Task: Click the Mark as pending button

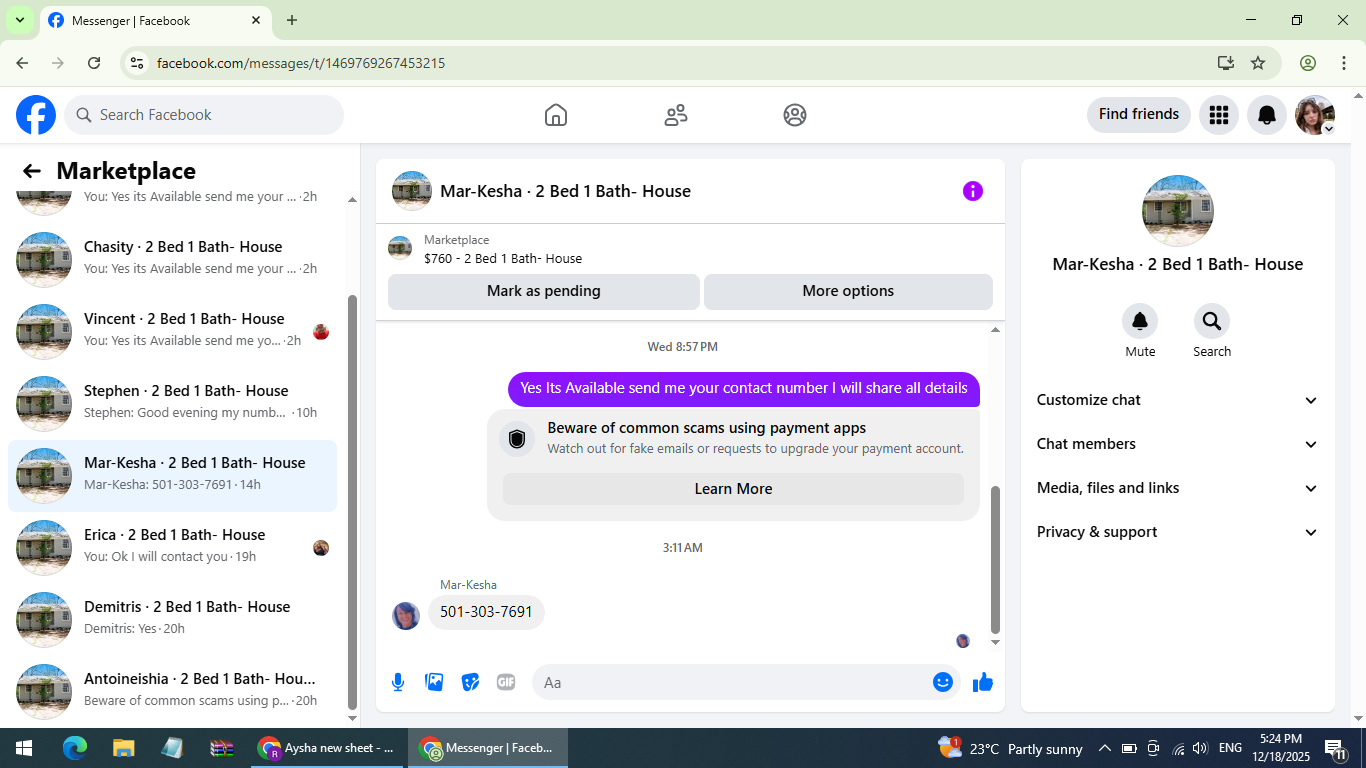Action: [x=544, y=291]
